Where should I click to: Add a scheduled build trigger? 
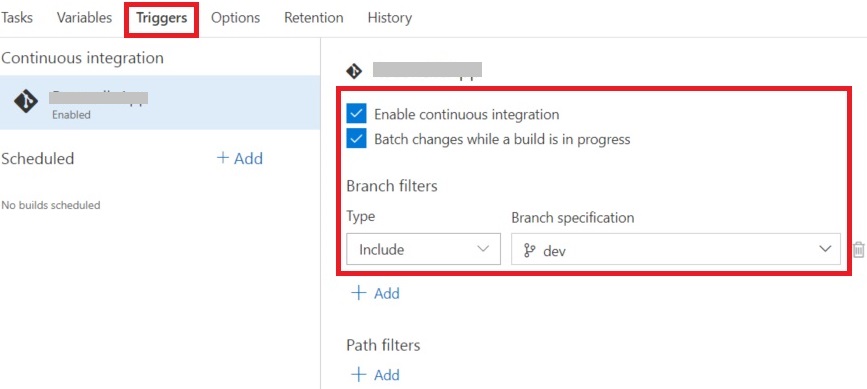pos(240,159)
